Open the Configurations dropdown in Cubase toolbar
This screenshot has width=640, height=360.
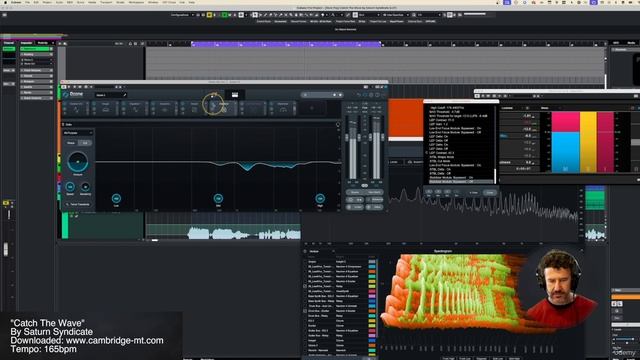[182, 15]
